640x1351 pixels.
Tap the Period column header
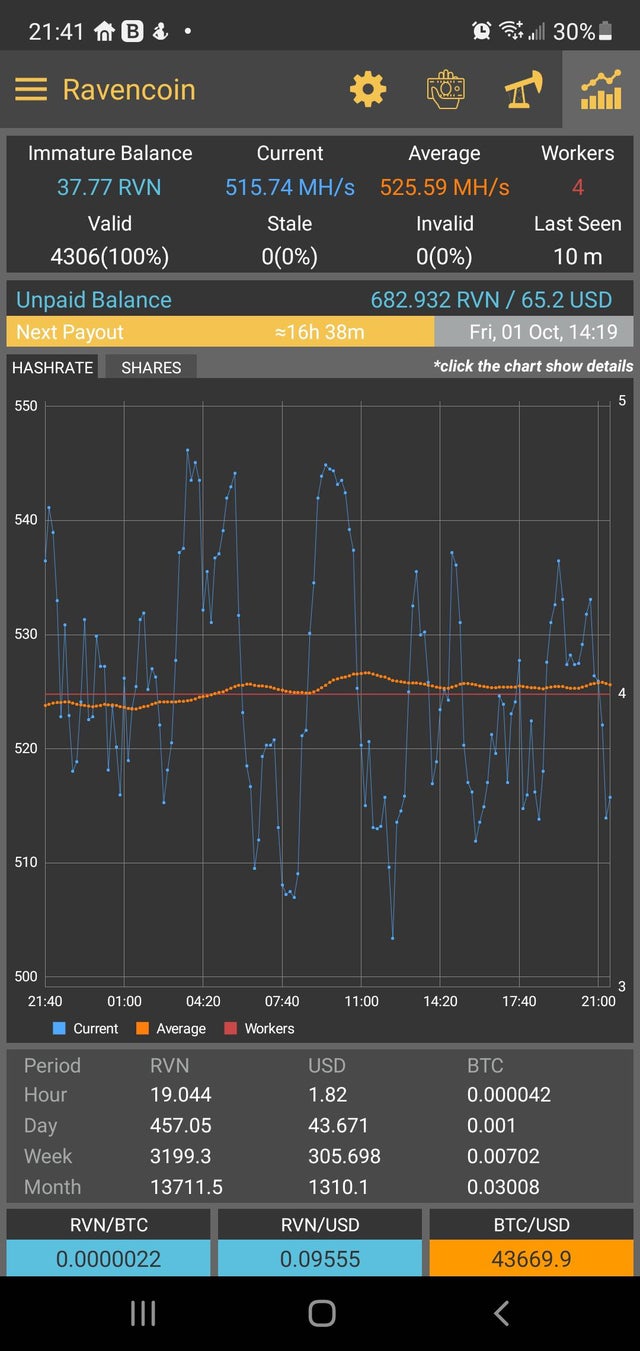52,1066
